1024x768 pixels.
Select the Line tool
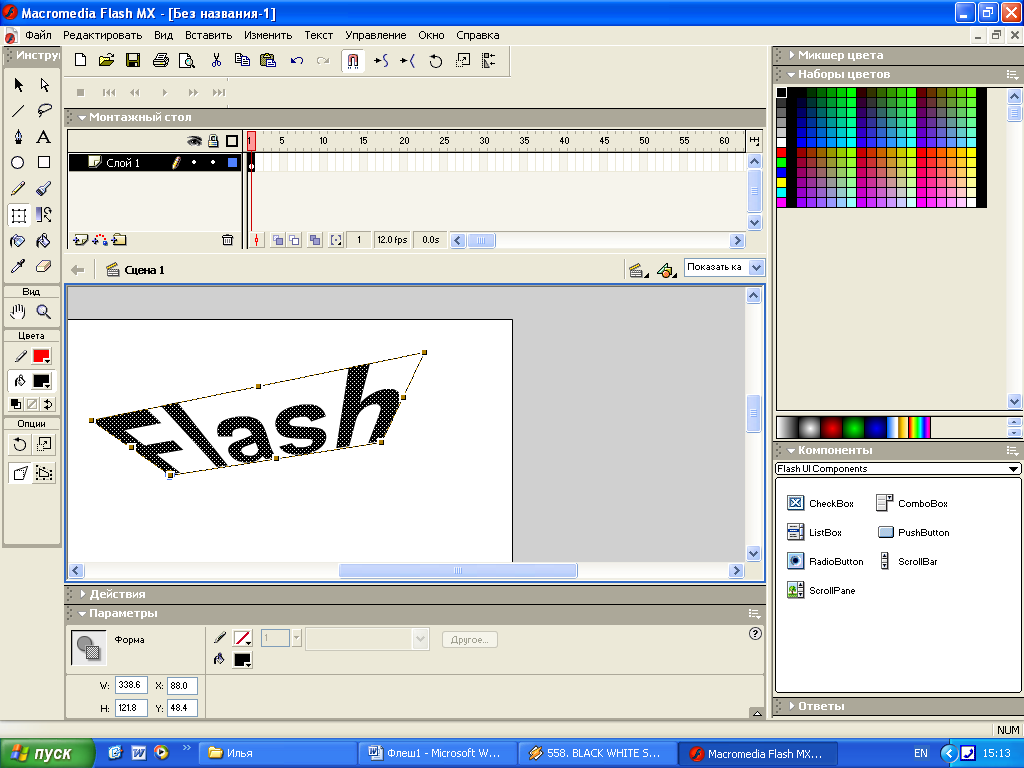pyautogui.click(x=18, y=110)
